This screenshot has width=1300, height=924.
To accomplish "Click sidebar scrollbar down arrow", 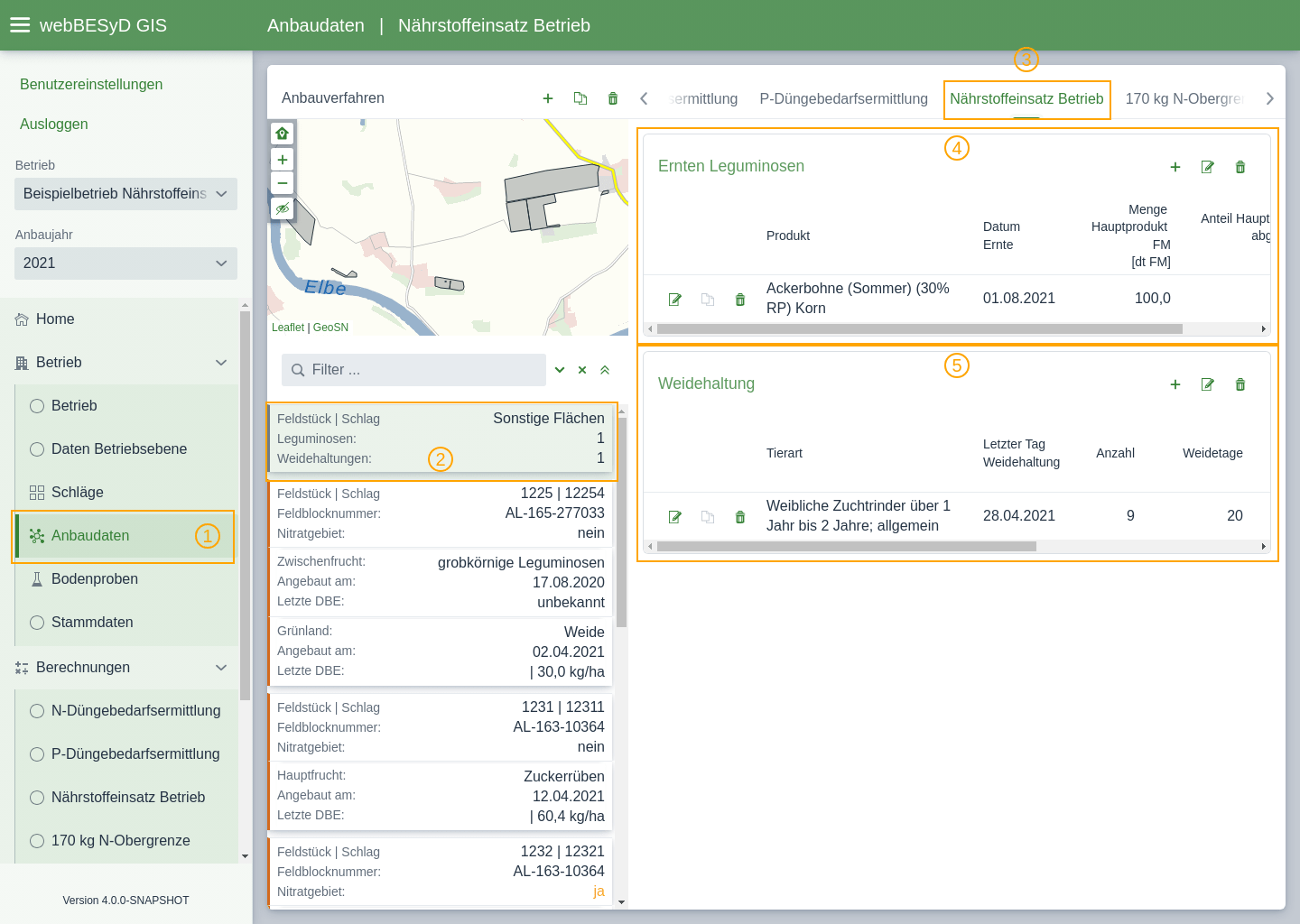I will point(246,856).
